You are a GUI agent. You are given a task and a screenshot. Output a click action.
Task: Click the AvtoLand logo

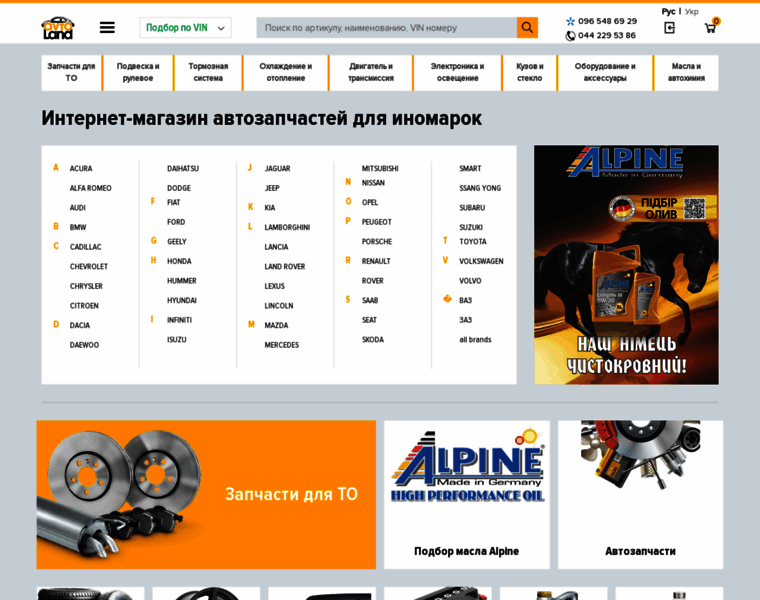(x=58, y=27)
